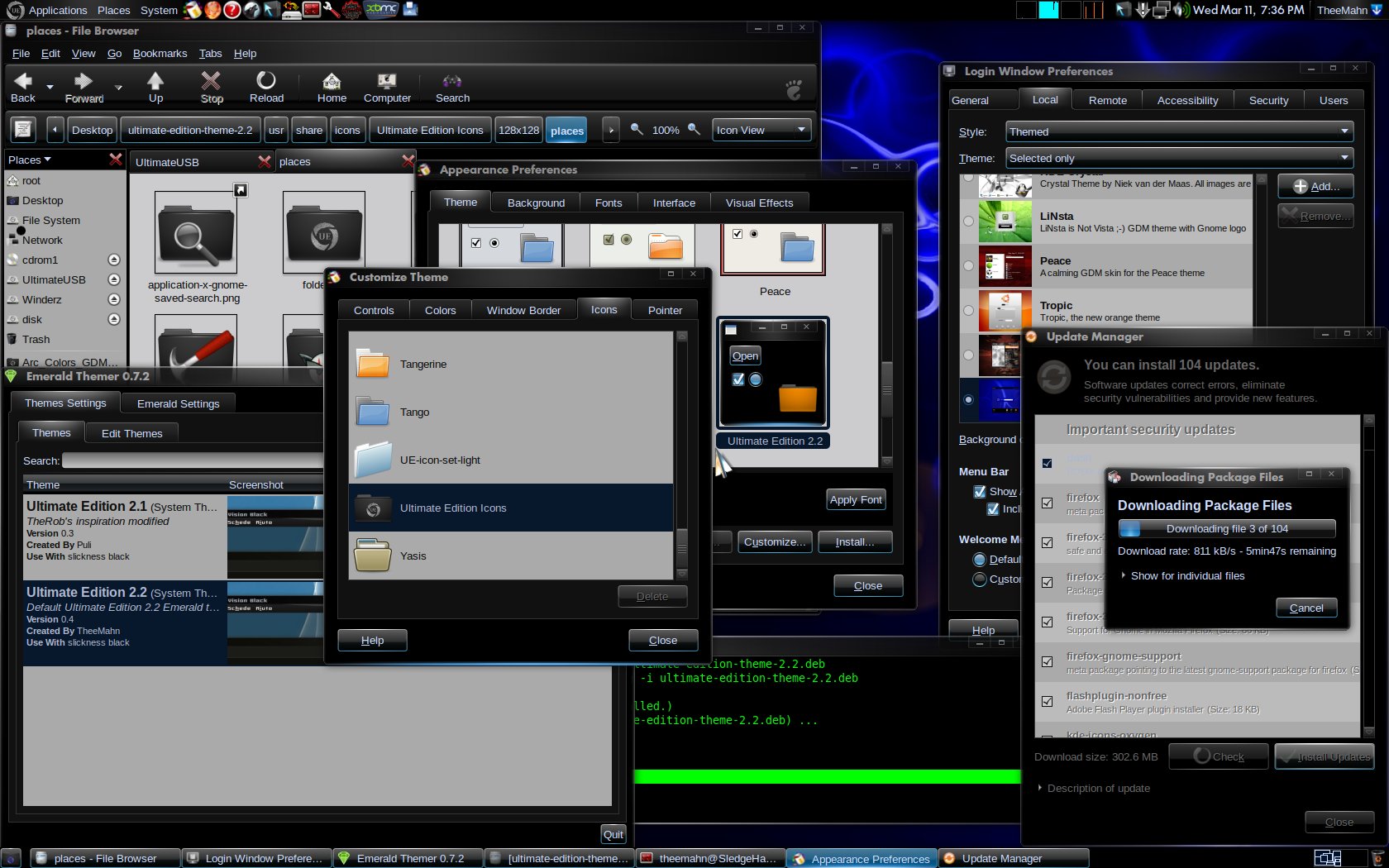The image size is (1389, 868).
Task: Uncheck the firefox-gnome-support update
Action: [x=1047, y=661]
